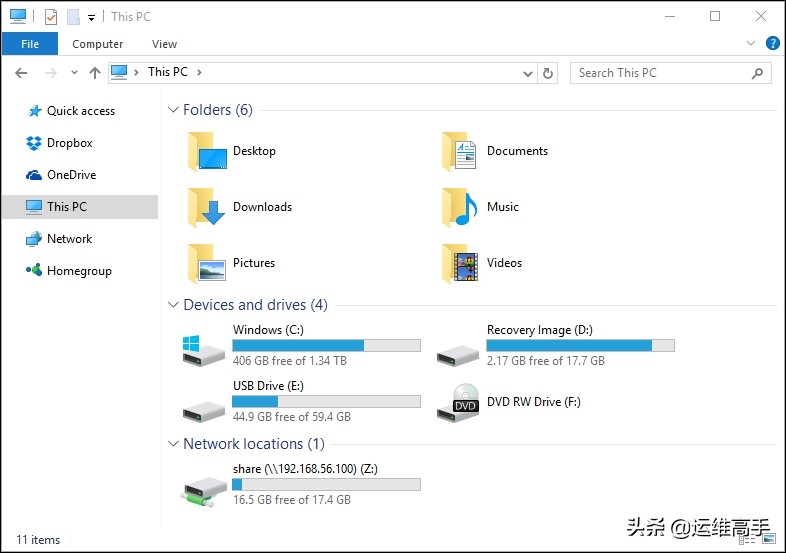This screenshot has height=553, width=786.
Task: Expand the This PC breadcrumb arrow
Action: pyautogui.click(x=199, y=73)
